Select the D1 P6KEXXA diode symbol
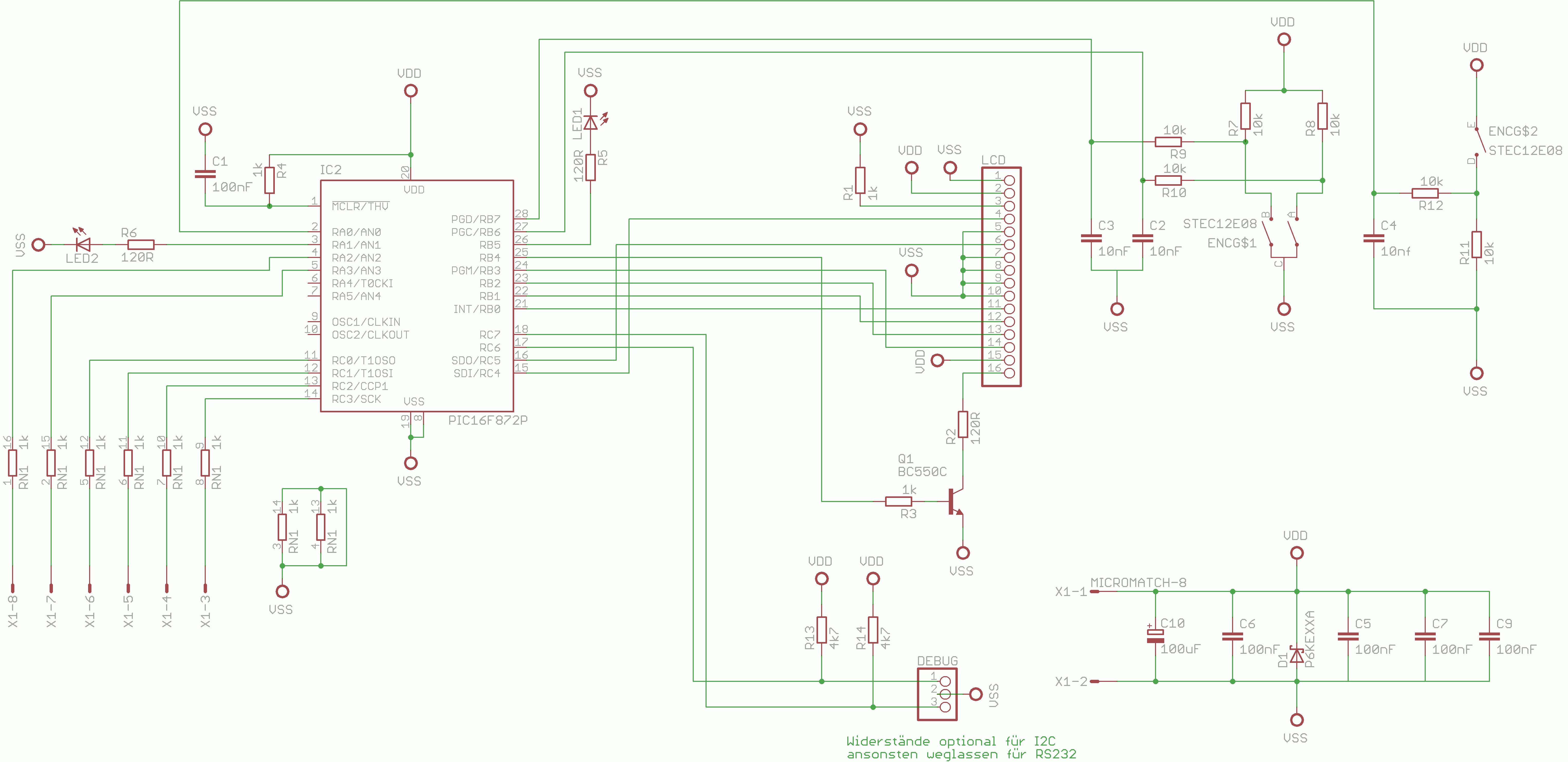Image resolution: width=1568 pixels, height=762 pixels. (x=1297, y=655)
